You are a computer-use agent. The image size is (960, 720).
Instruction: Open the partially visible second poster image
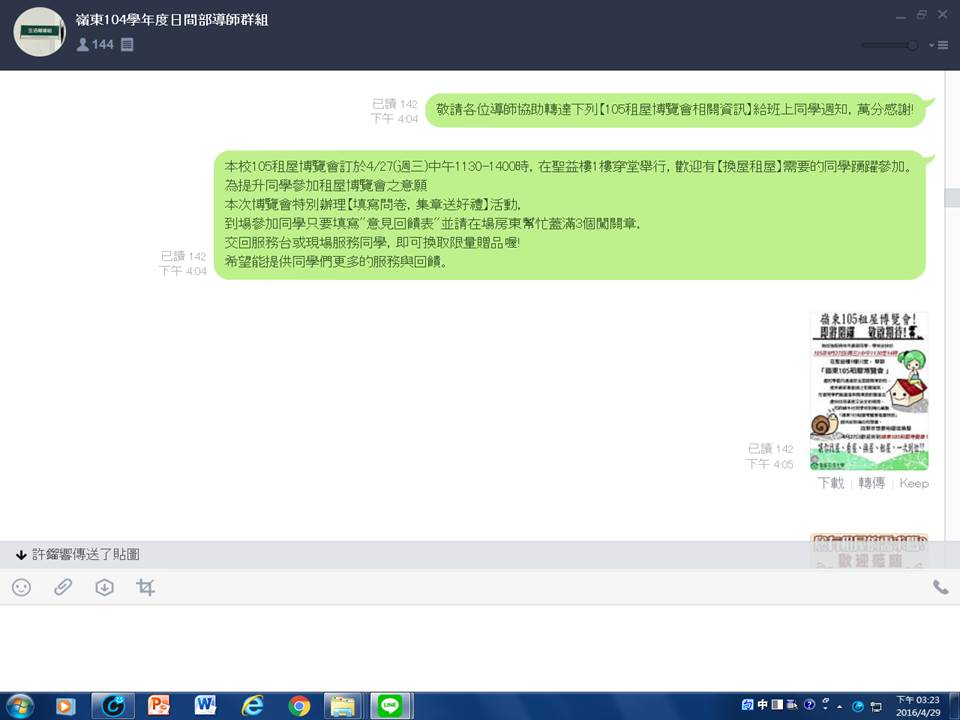pyautogui.click(x=869, y=551)
